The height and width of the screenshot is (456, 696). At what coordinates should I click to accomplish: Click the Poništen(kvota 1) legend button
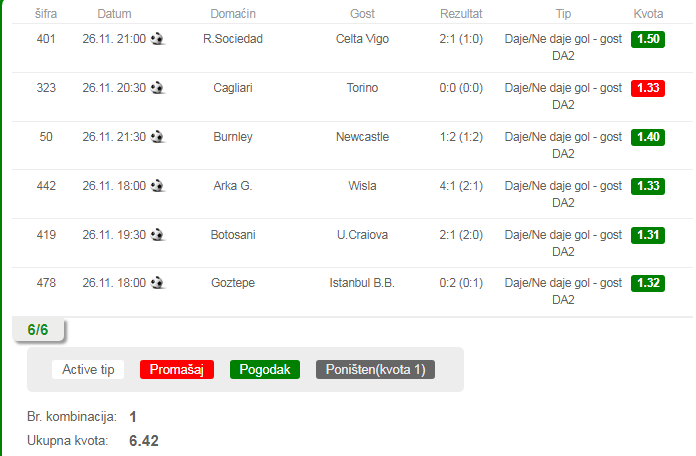(376, 369)
